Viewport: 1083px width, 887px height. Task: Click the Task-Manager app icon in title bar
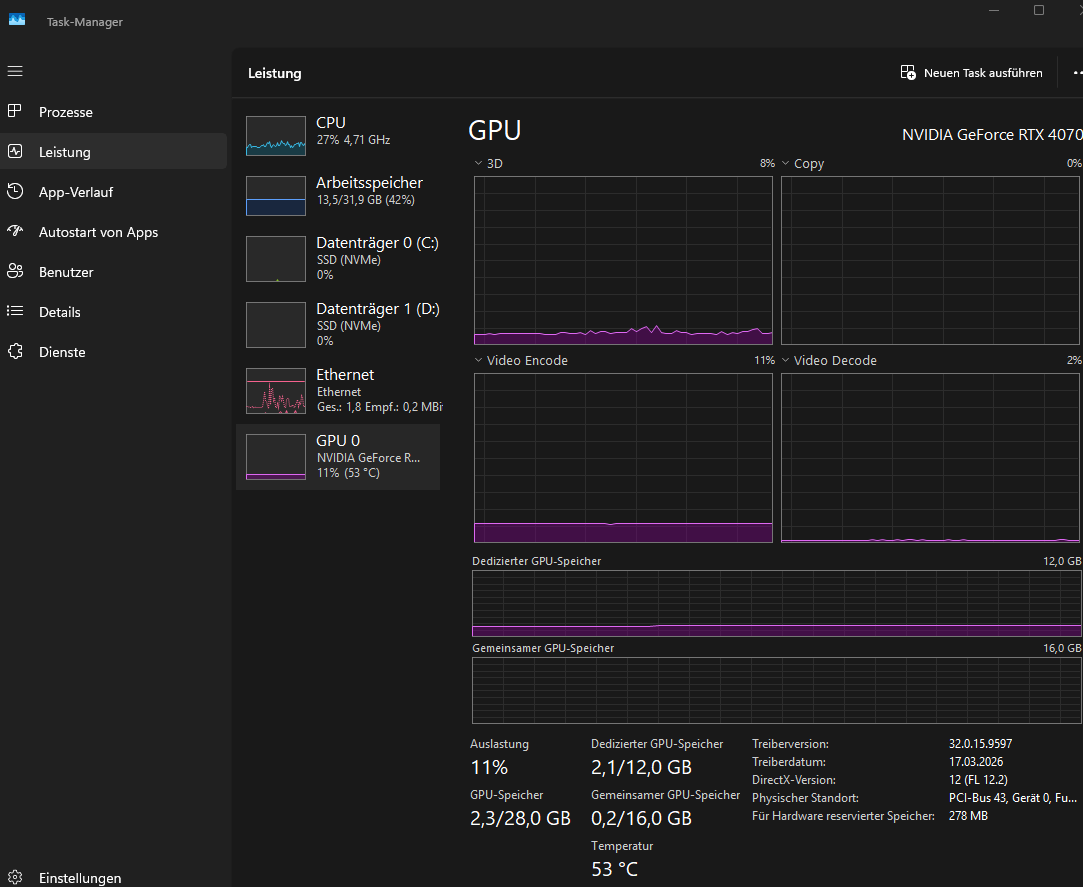[17, 20]
